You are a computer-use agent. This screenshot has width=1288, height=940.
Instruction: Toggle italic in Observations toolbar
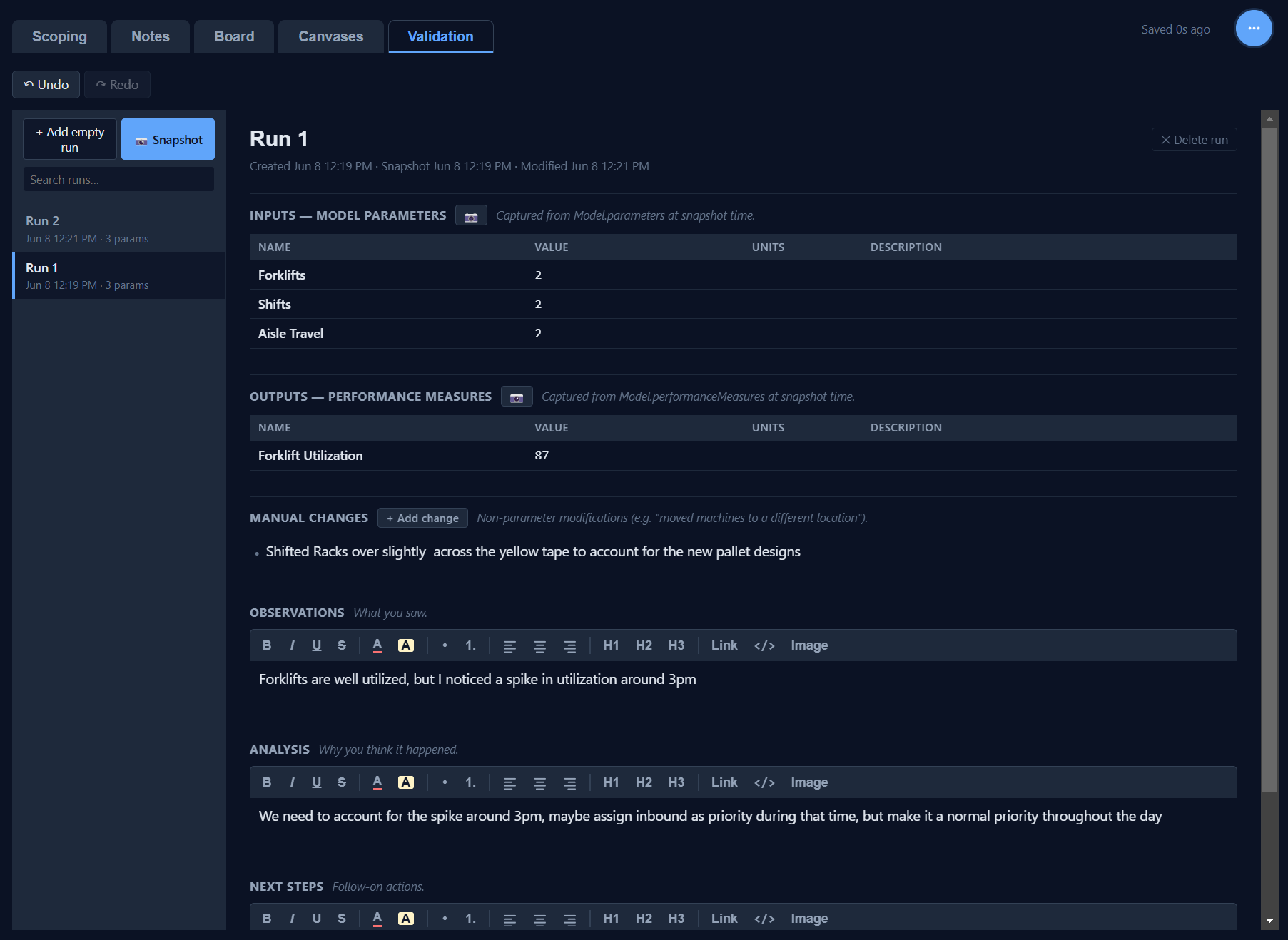point(292,645)
